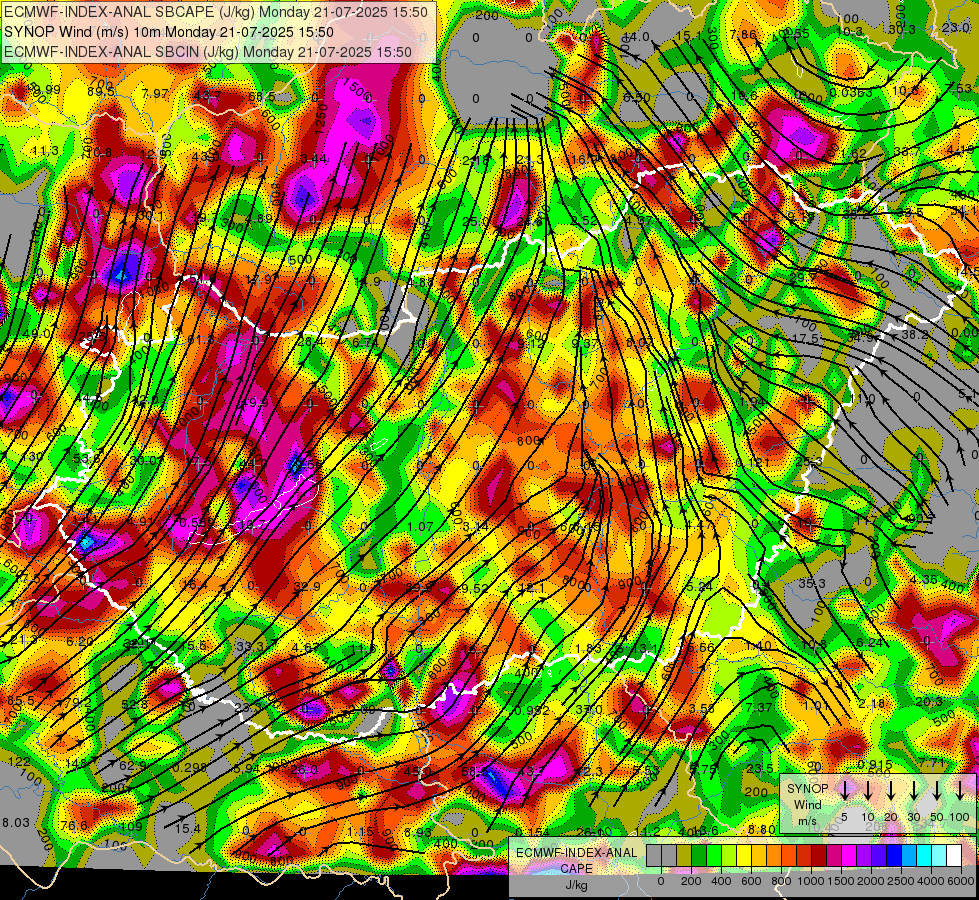Click station value 23.5
Viewport: 979px width, 900px height.
click(760, 768)
